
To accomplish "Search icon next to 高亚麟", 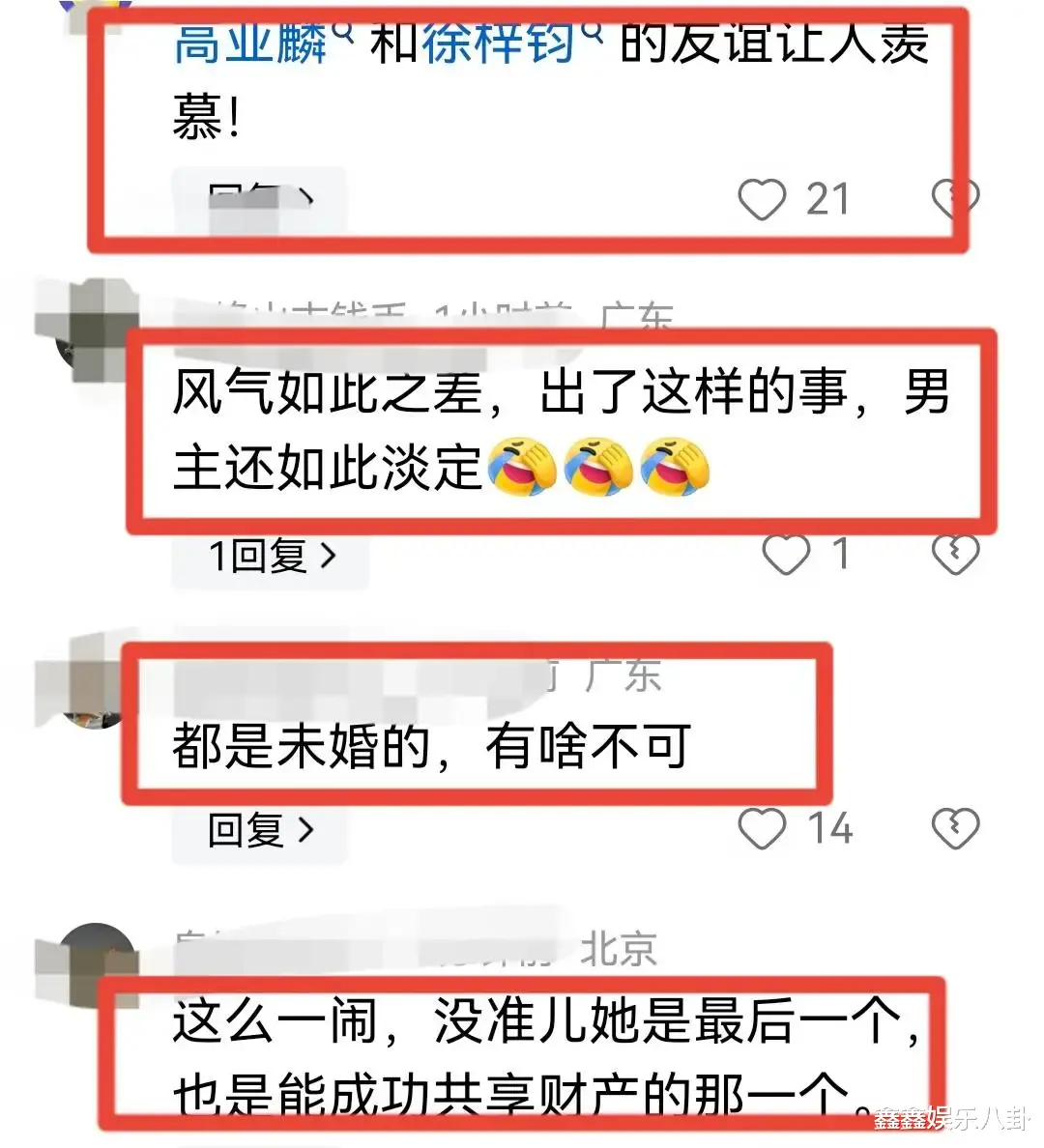I will click(342, 31).
